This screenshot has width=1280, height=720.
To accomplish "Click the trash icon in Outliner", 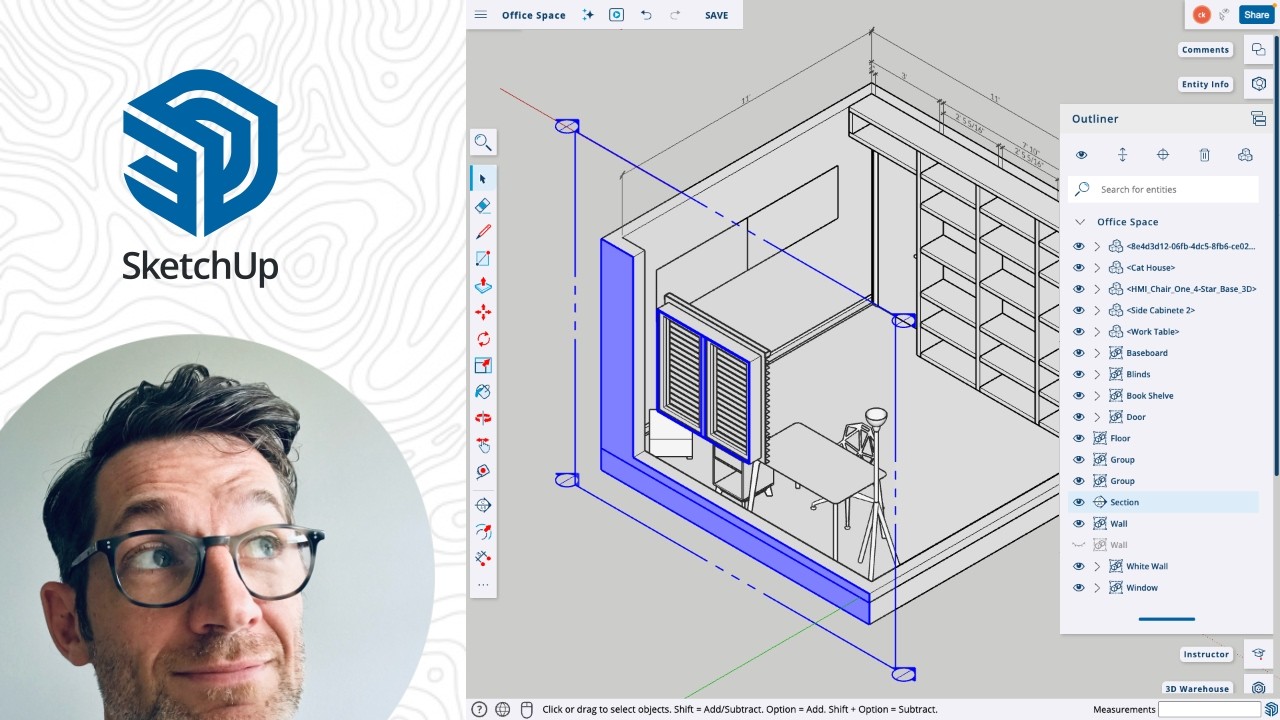I will coord(1204,155).
